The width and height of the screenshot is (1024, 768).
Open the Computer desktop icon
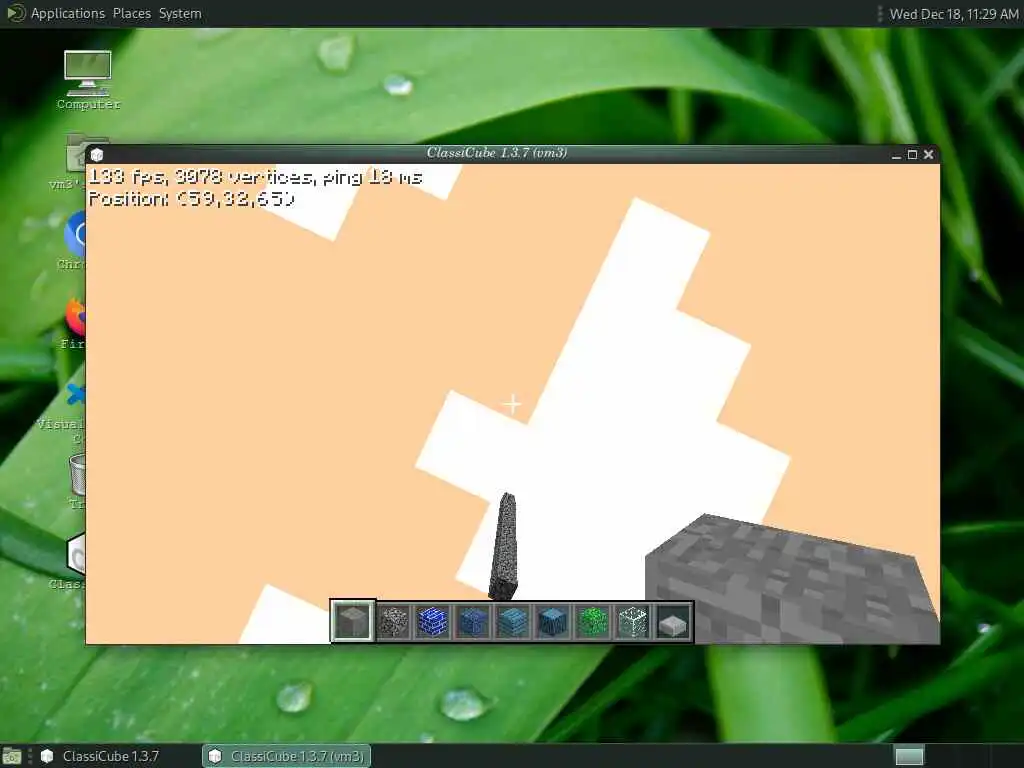click(x=88, y=80)
